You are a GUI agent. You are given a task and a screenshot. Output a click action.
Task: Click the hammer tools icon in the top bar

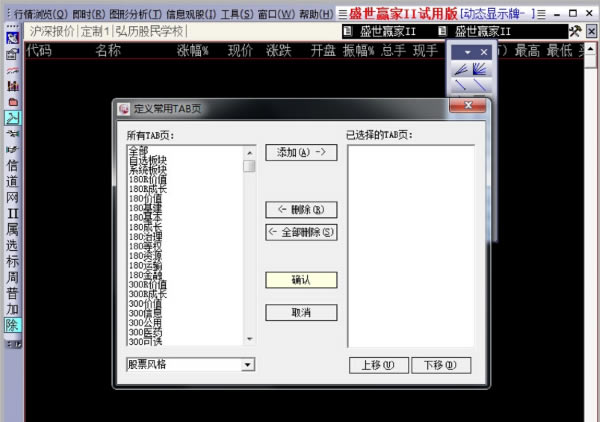point(574,31)
